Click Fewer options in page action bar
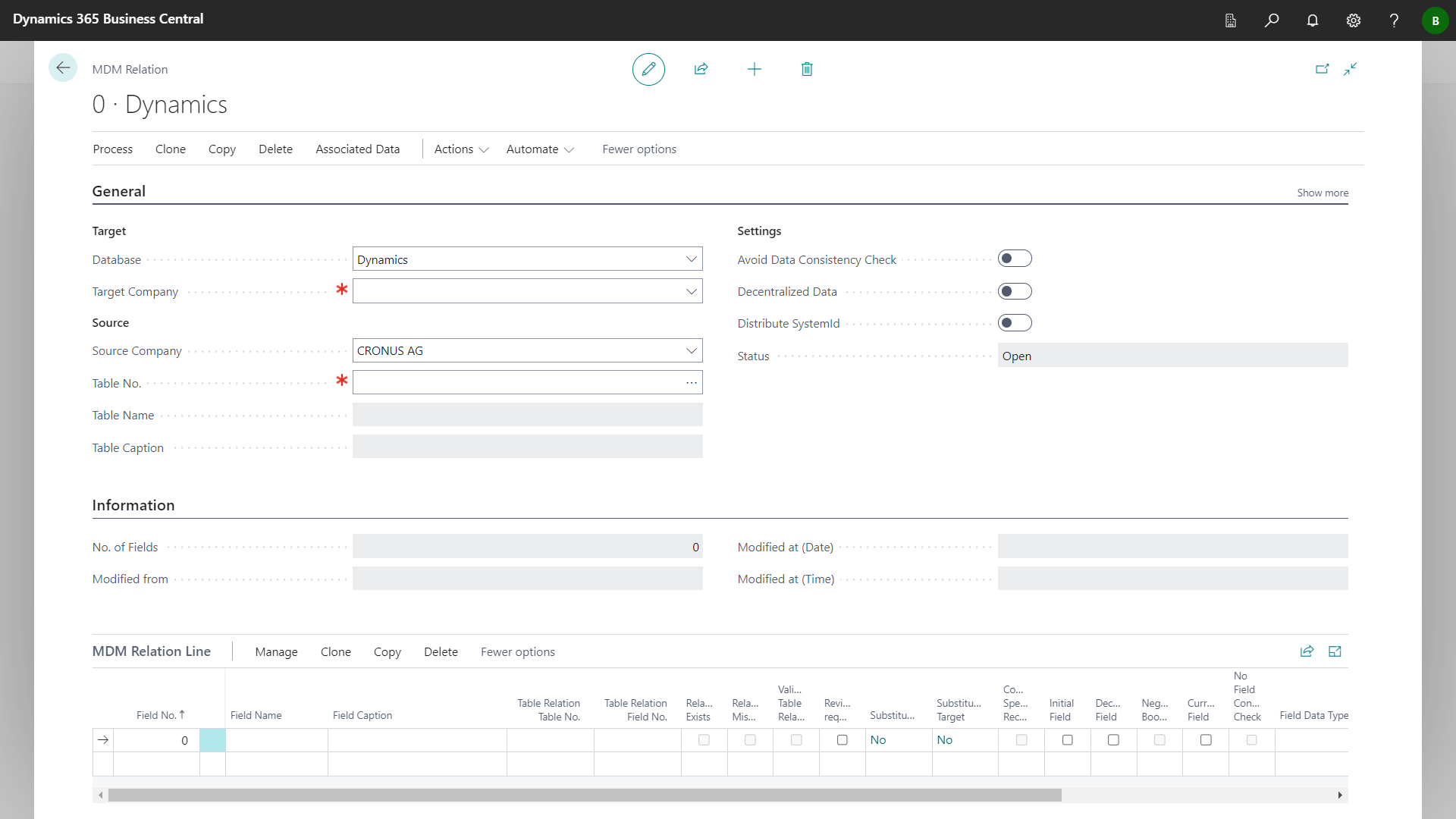This screenshot has height=819, width=1456. click(x=639, y=149)
